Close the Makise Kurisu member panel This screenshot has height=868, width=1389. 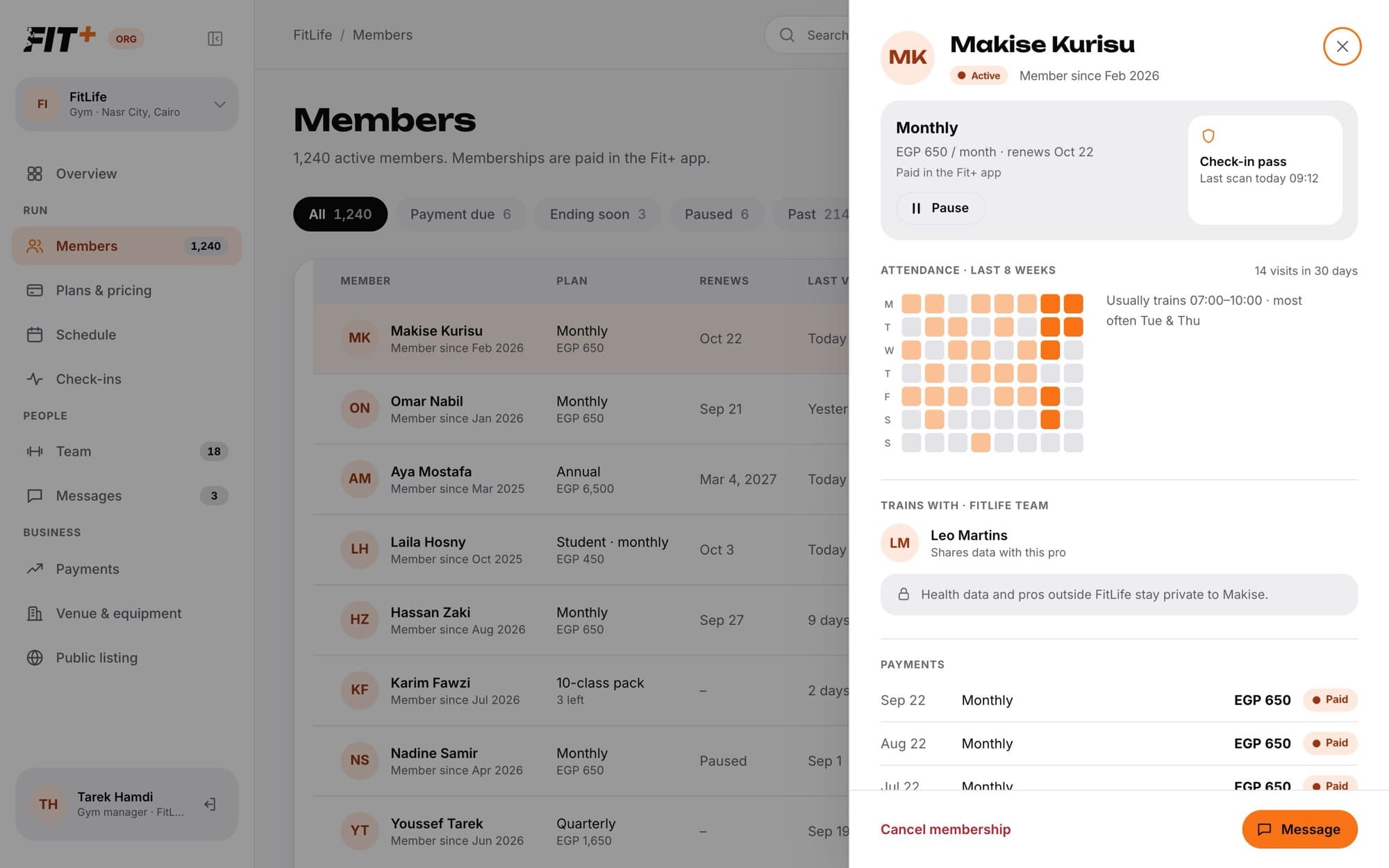(x=1342, y=47)
